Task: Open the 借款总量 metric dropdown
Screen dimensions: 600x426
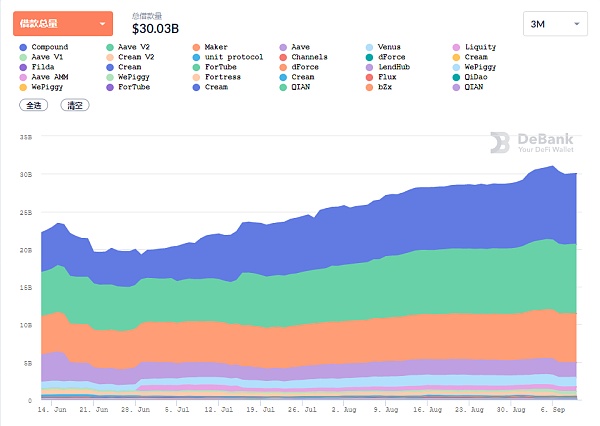Action: pyautogui.click(x=63, y=23)
